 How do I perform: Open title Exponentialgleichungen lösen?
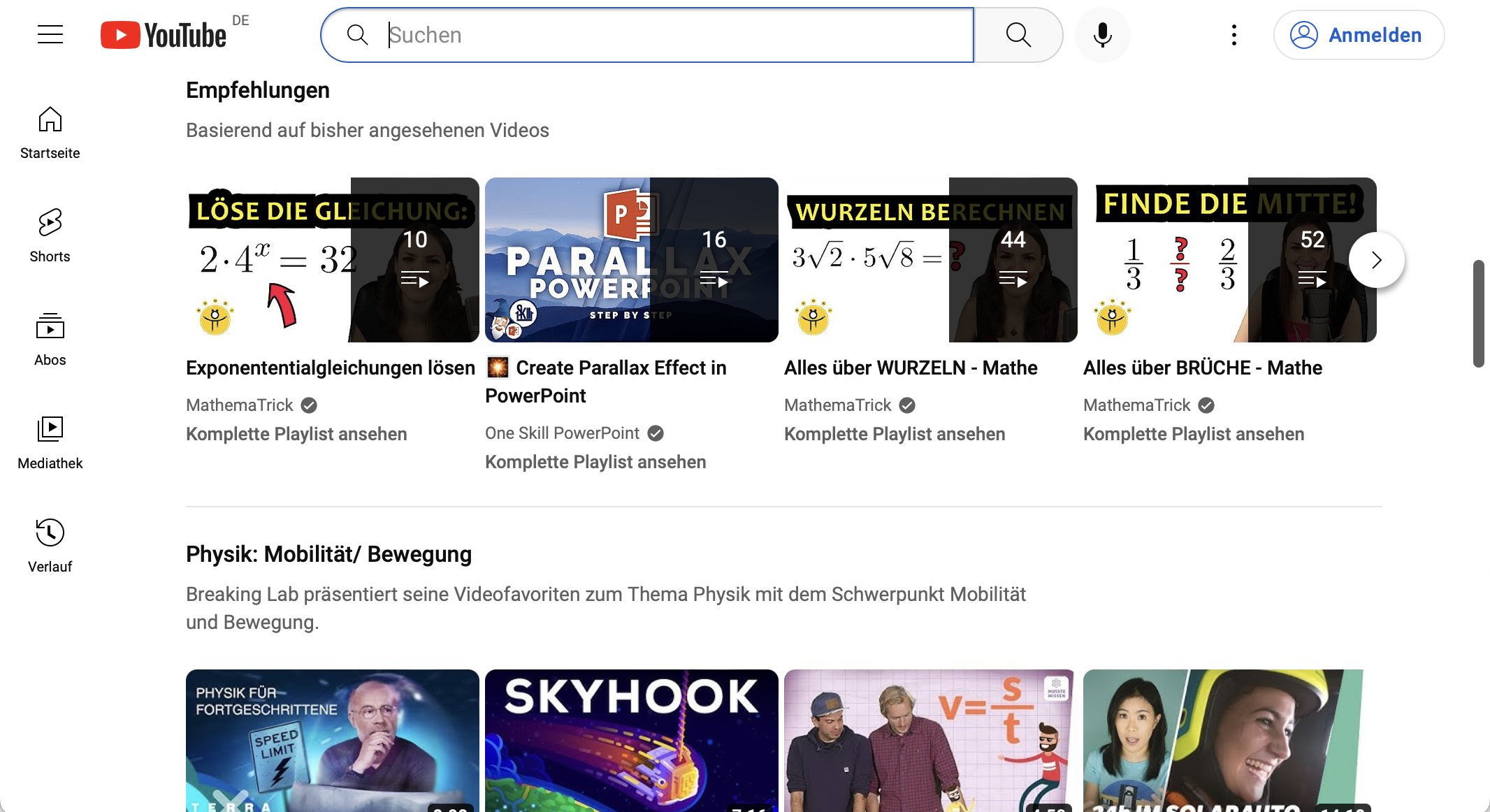click(331, 368)
